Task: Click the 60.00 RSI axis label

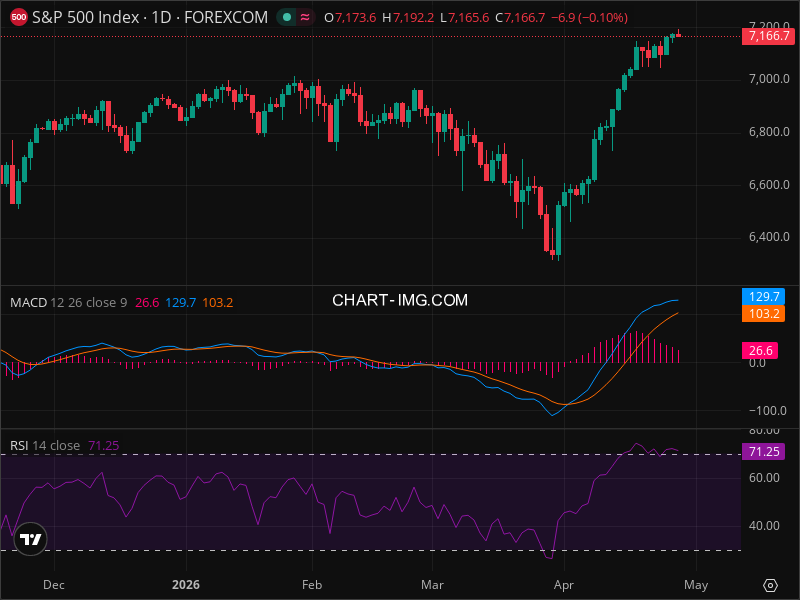Action: tap(764, 478)
